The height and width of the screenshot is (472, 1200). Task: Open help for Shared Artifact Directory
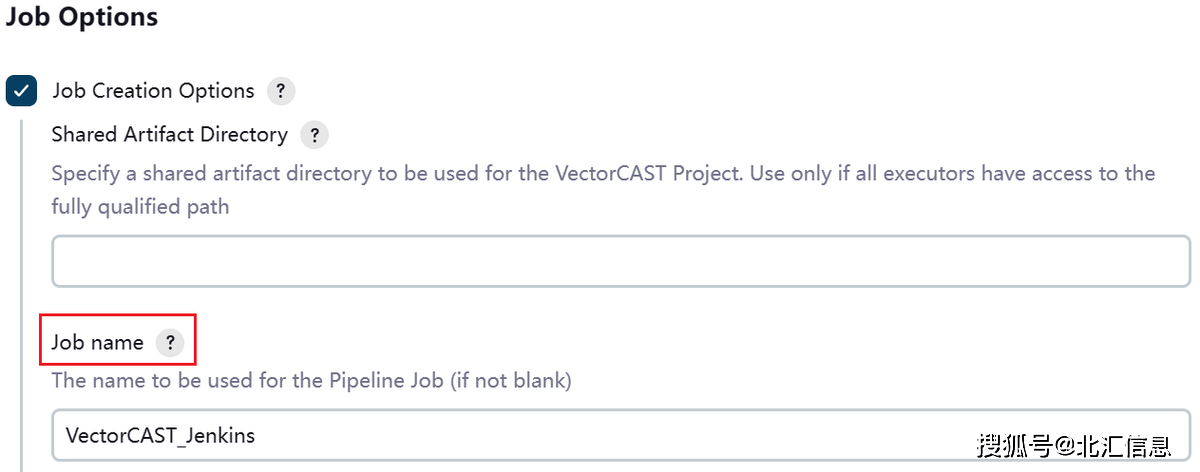(314, 135)
